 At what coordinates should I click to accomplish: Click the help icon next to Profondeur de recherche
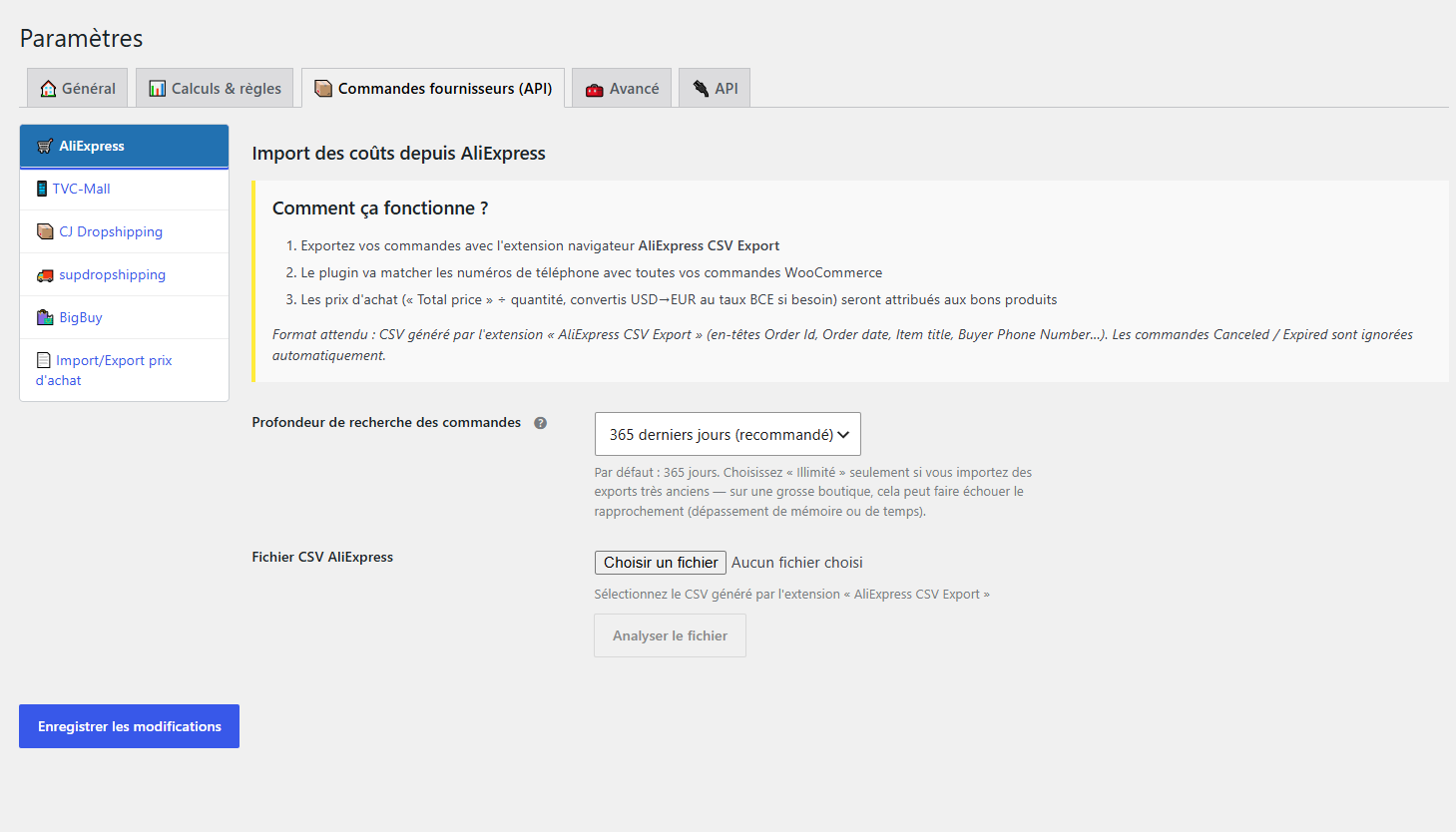tap(541, 423)
